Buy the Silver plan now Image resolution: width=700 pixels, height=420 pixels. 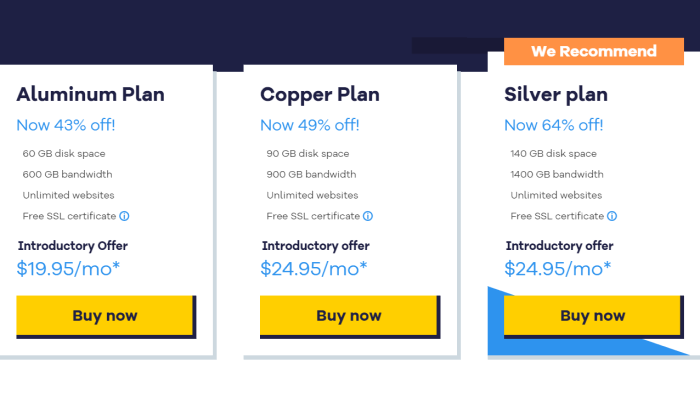coord(594,316)
